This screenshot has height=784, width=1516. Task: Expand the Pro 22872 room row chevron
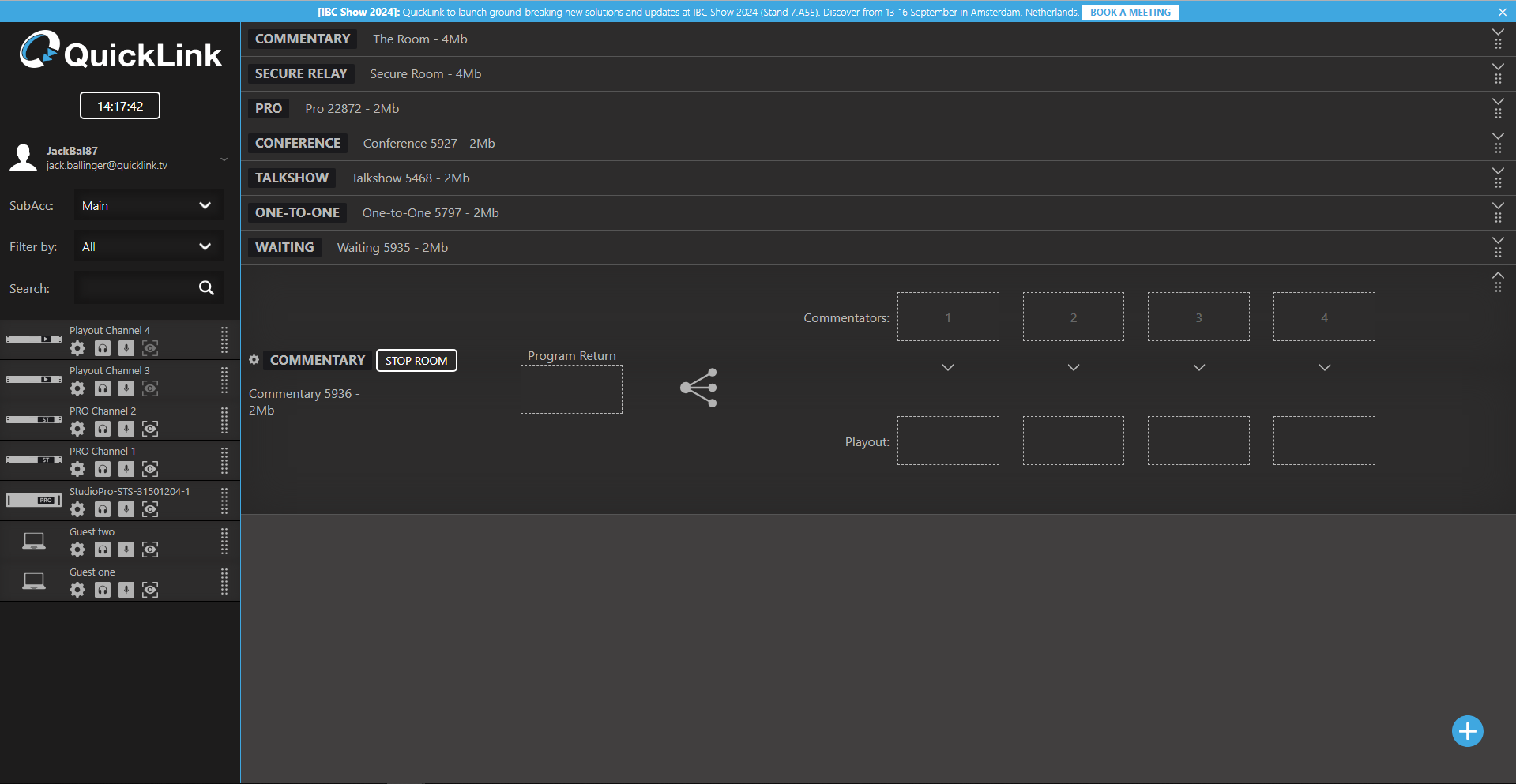click(x=1498, y=102)
